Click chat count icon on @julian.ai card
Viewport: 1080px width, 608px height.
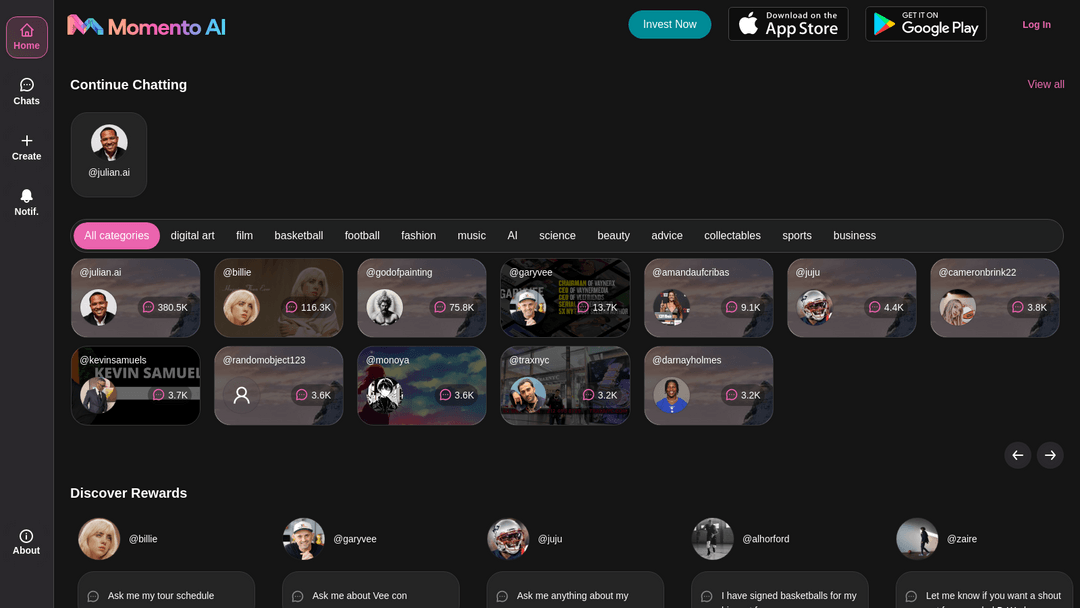(148, 307)
